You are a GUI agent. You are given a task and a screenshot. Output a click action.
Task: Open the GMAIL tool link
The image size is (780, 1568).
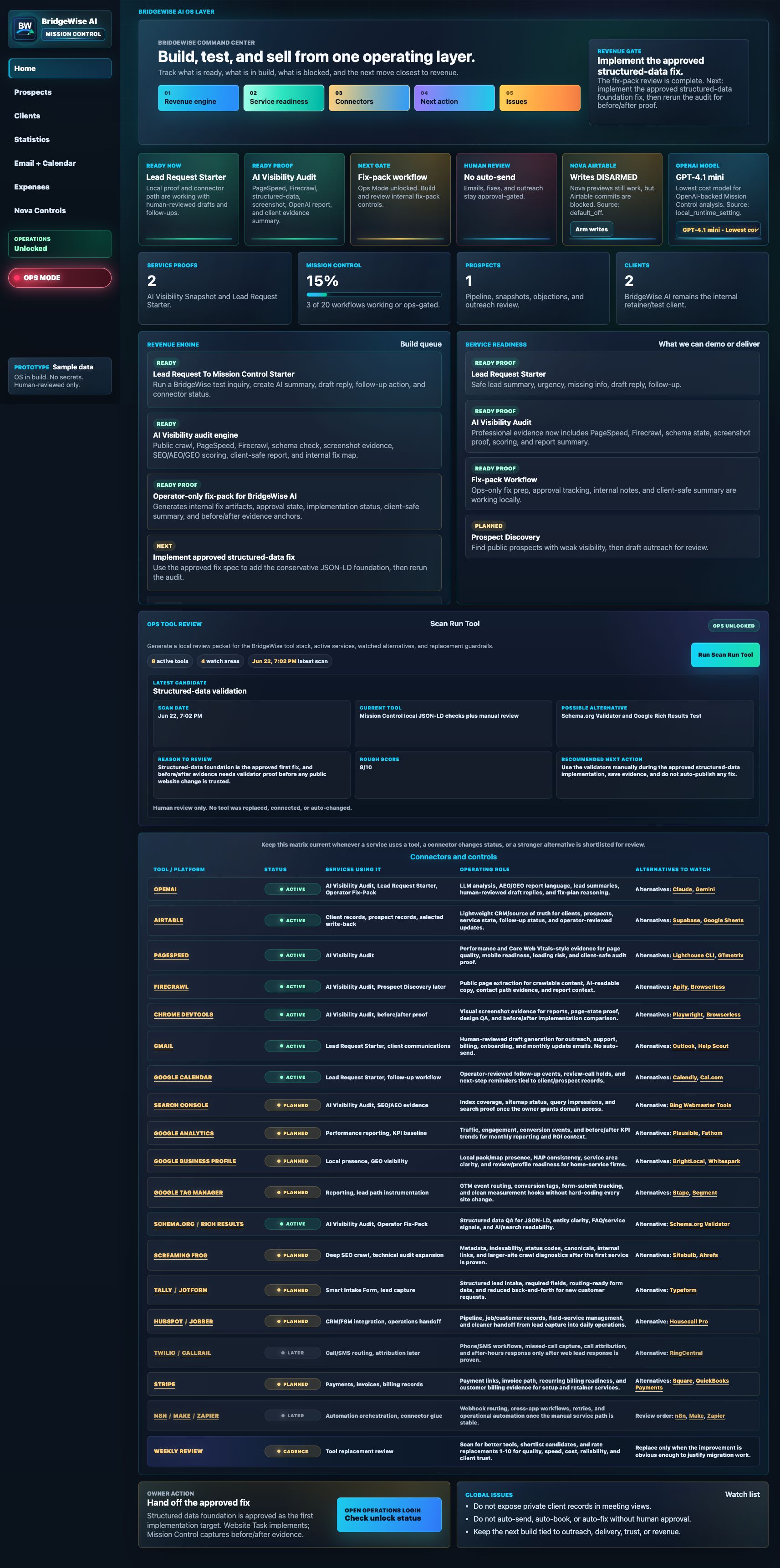tap(163, 1046)
